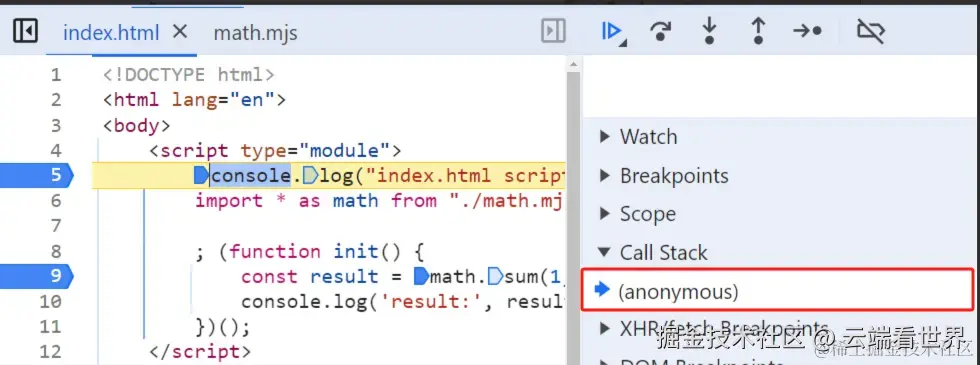Select the index.html tab

click(111, 32)
